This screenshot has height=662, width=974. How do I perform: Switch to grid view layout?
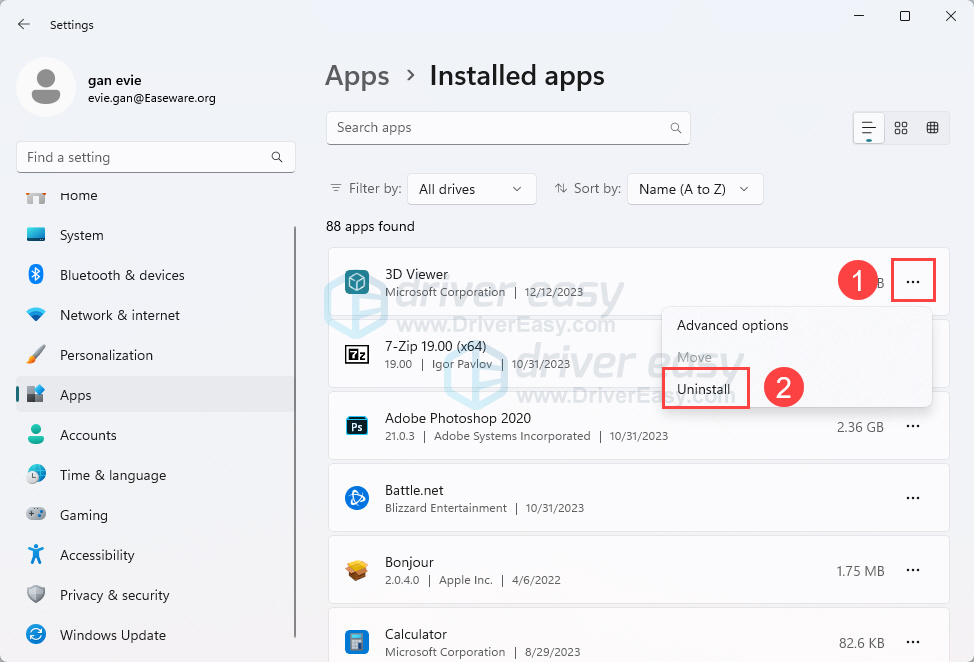[x=901, y=128]
